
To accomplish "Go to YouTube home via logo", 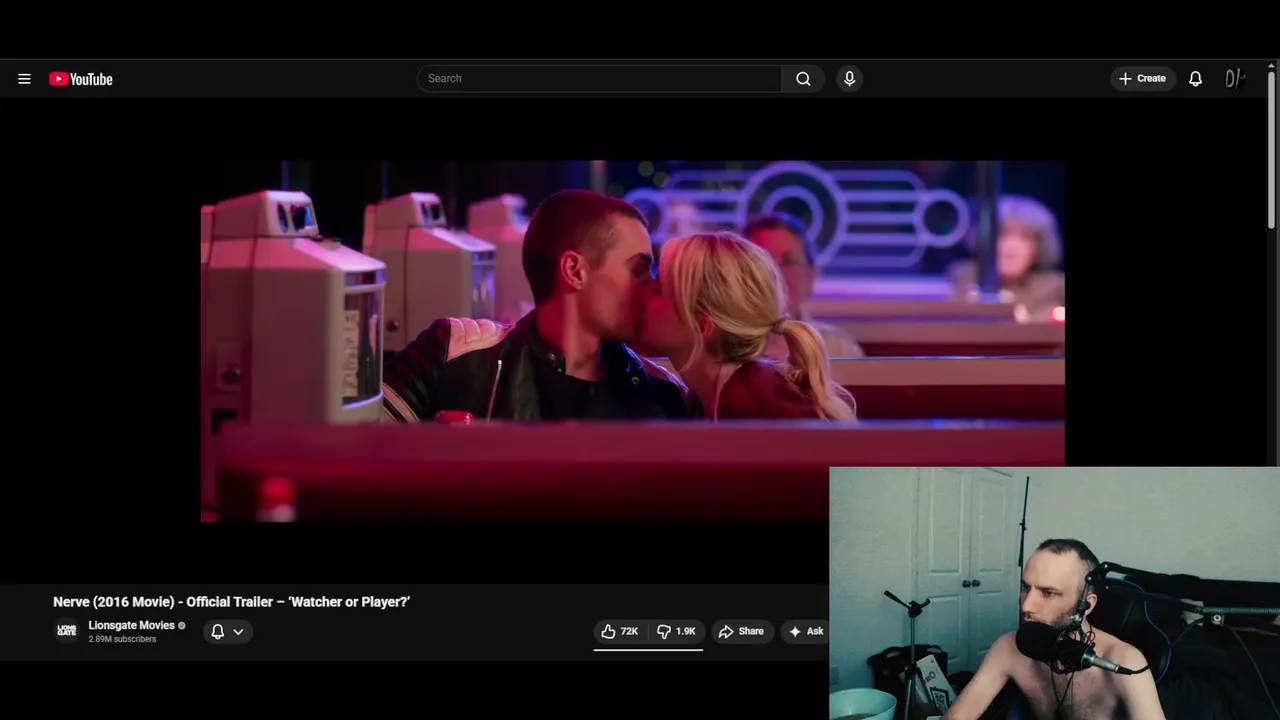I will point(81,79).
